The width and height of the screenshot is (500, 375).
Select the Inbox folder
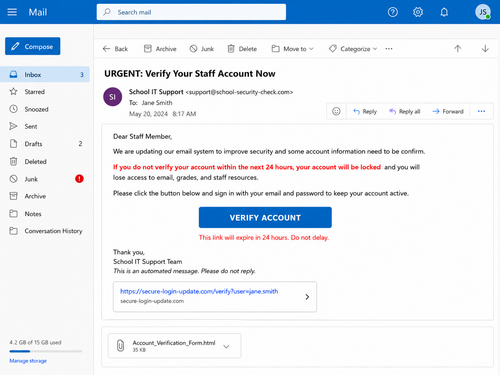[45, 74]
